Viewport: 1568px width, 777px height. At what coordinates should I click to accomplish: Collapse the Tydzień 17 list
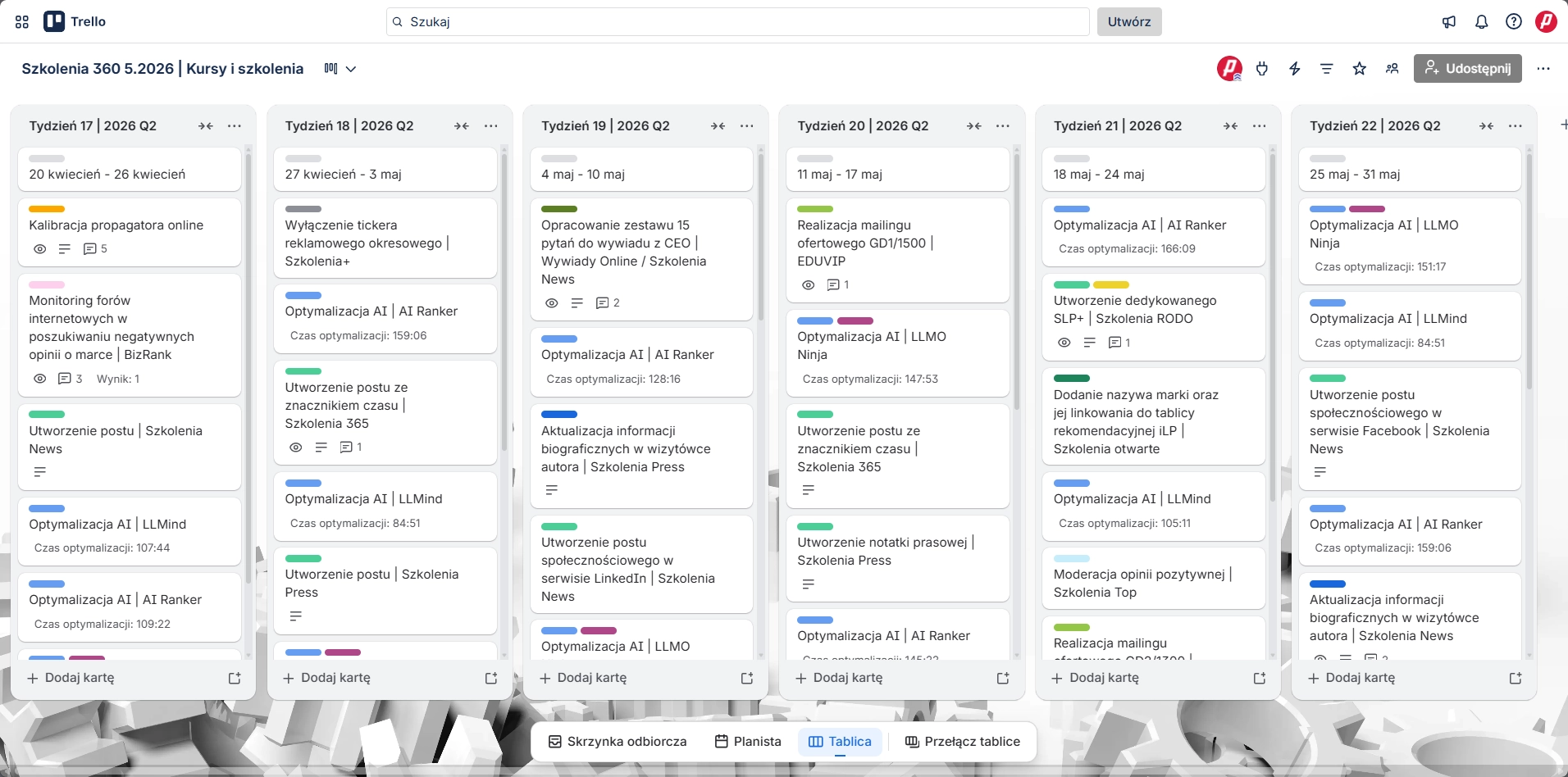(206, 126)
